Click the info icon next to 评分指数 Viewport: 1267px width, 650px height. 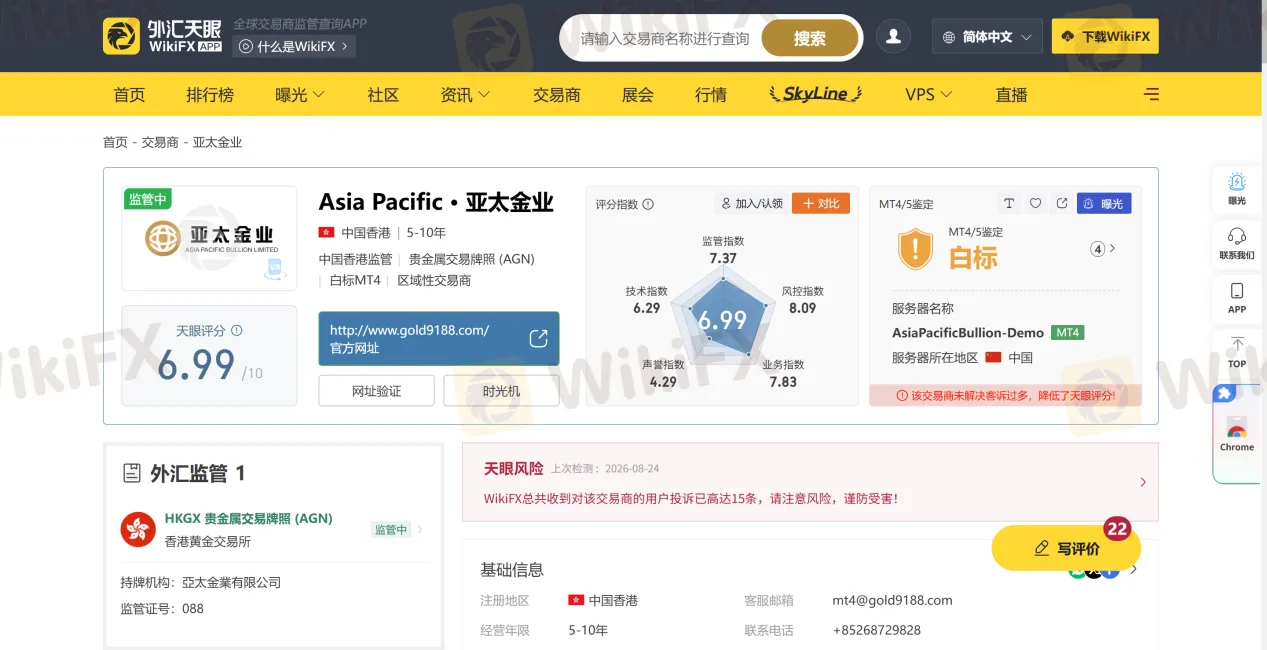coord(648,204)
